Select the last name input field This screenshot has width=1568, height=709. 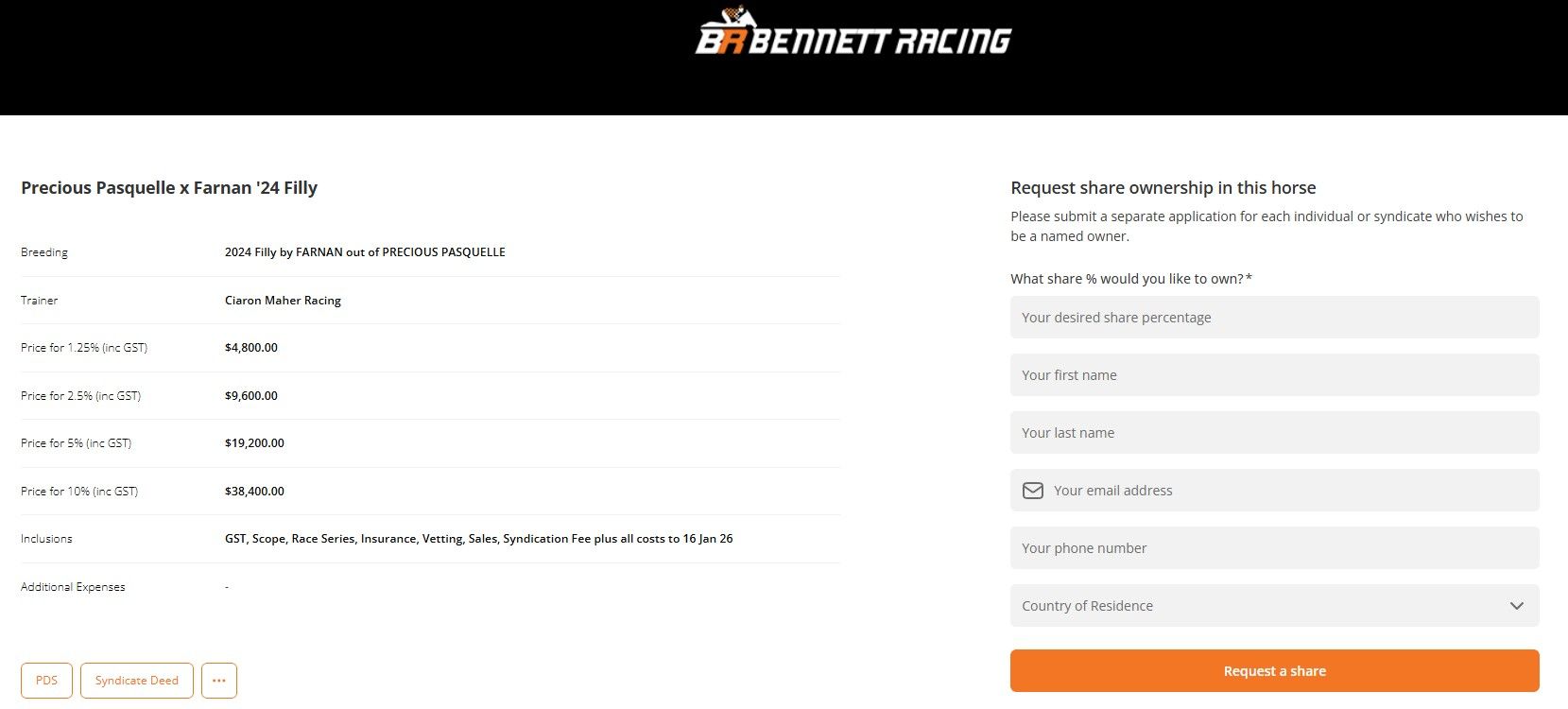point(1274,433)
